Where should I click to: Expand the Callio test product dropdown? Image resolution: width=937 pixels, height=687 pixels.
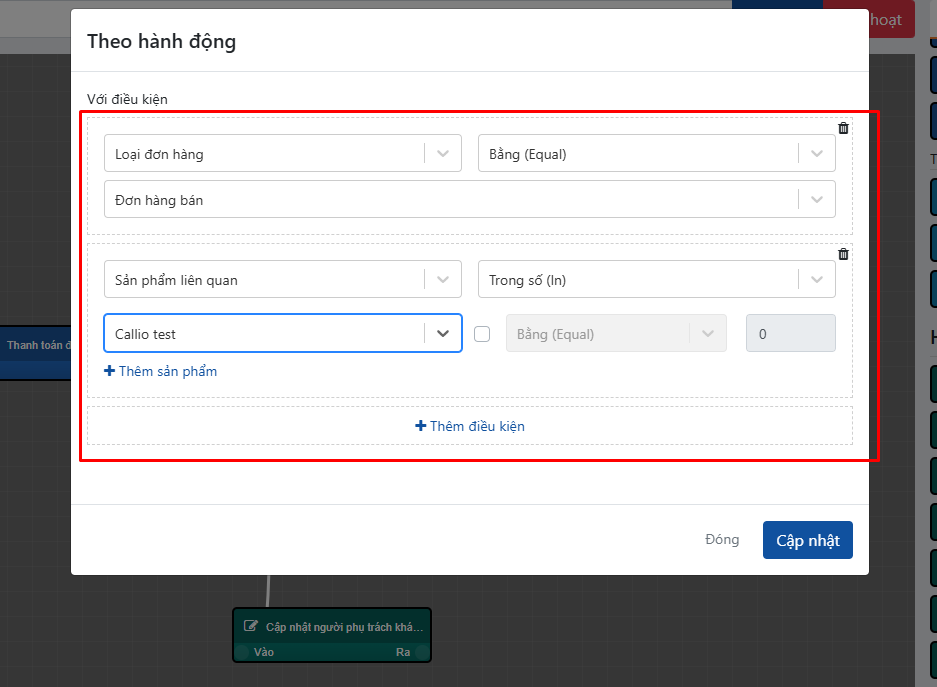pos(443,334)
